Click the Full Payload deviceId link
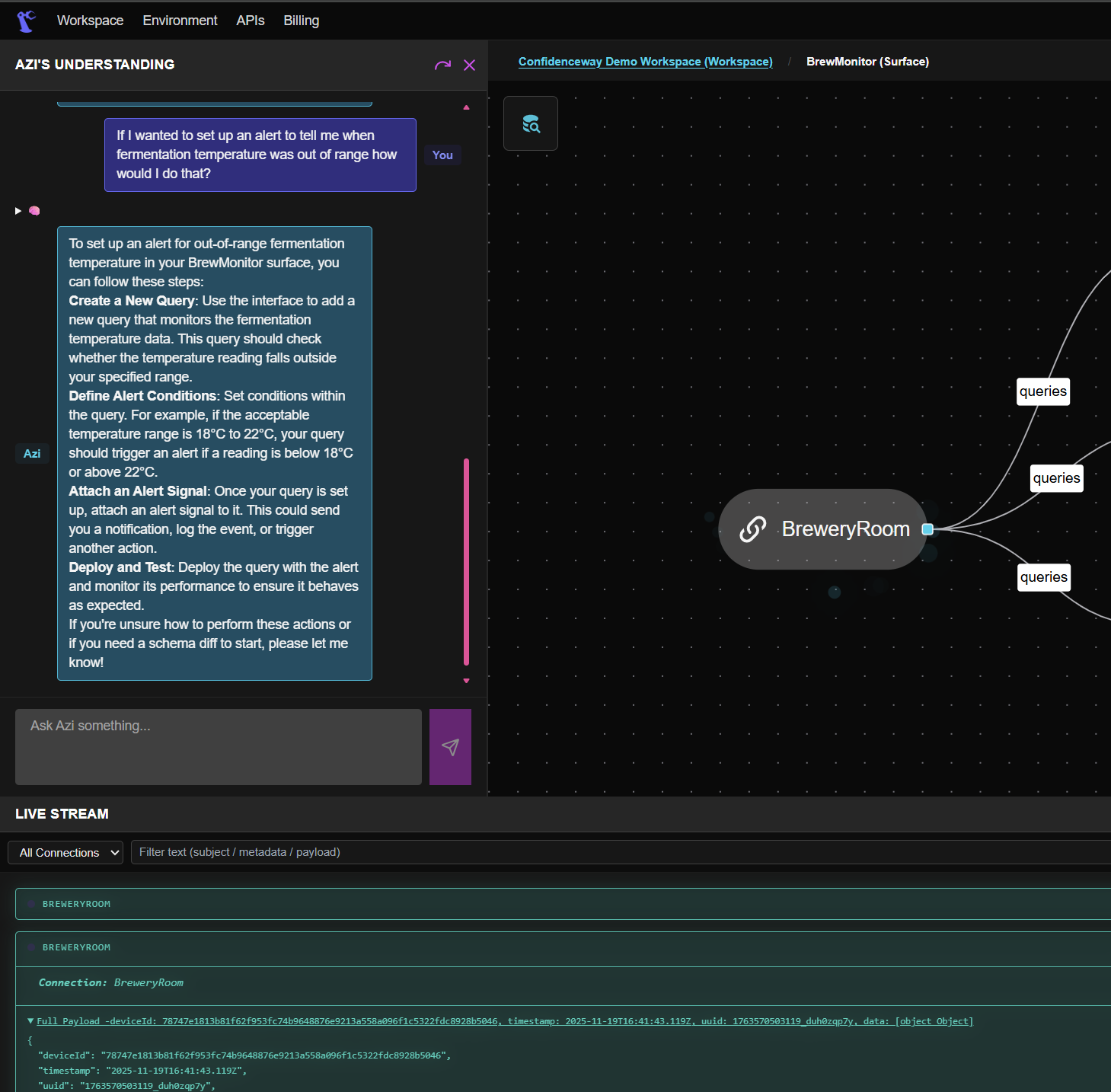The width and height of the screenshot is (1111, 1092). 505,1021
